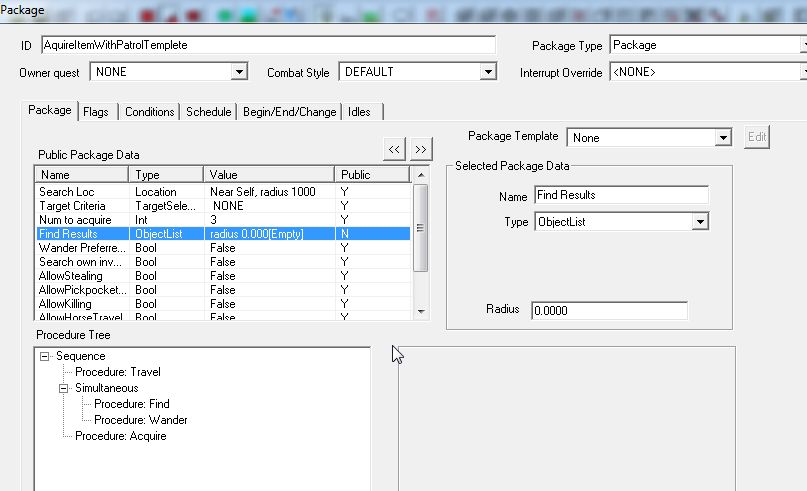
Task: Sort by the Name column header
Action: (81, 174)
